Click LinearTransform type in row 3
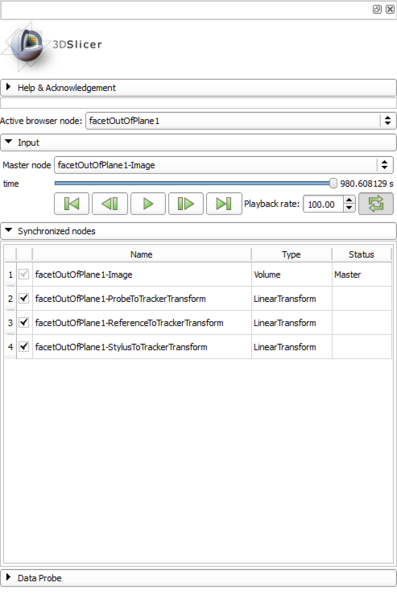 point(292,323)
